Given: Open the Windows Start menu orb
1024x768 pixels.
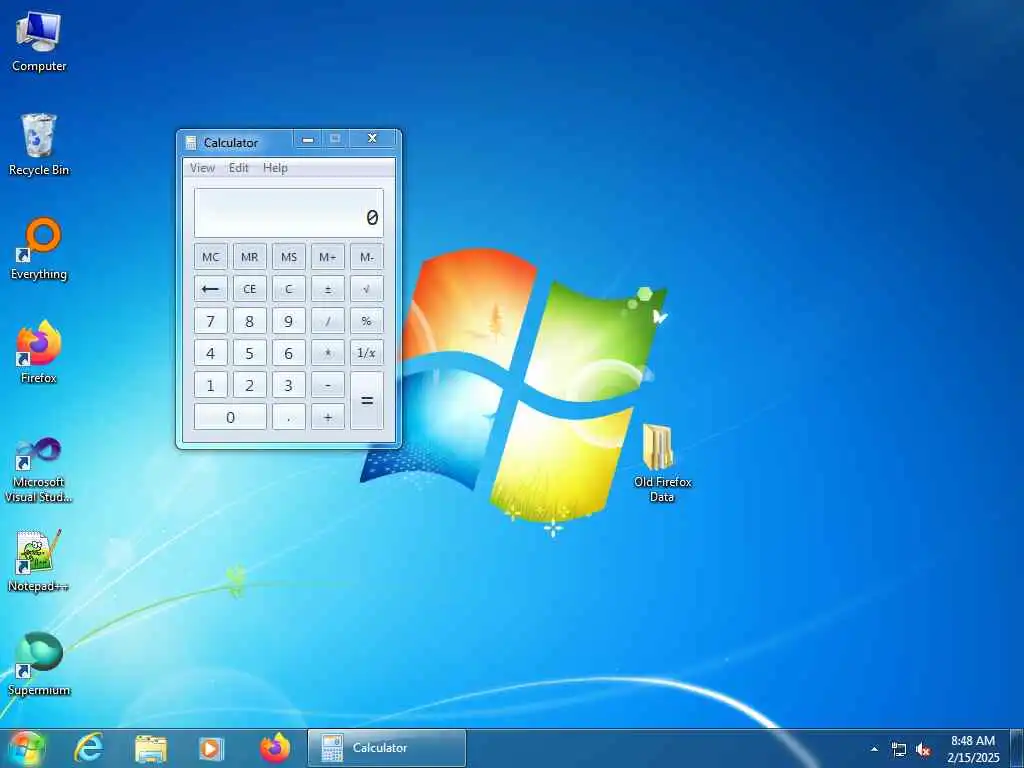Looking at the screenshot, I should (26, 748).
